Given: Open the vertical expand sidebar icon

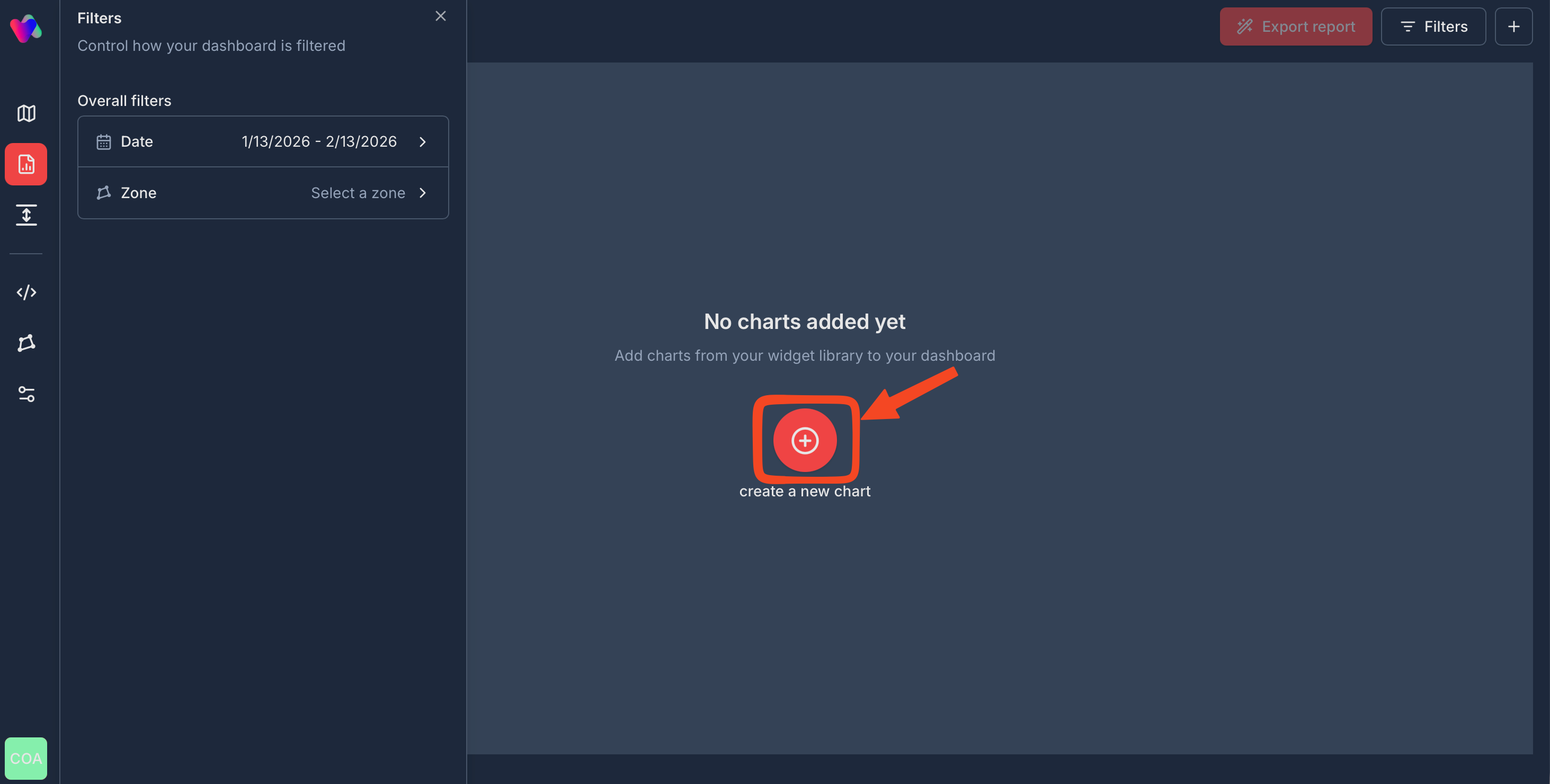Looking at the screenshot, I should click(26, 215).
